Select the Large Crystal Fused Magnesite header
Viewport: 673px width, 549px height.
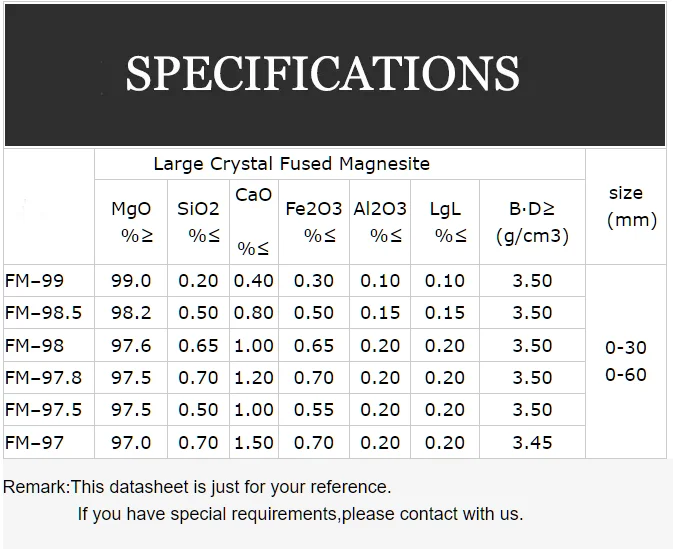(x=291, y=163)
